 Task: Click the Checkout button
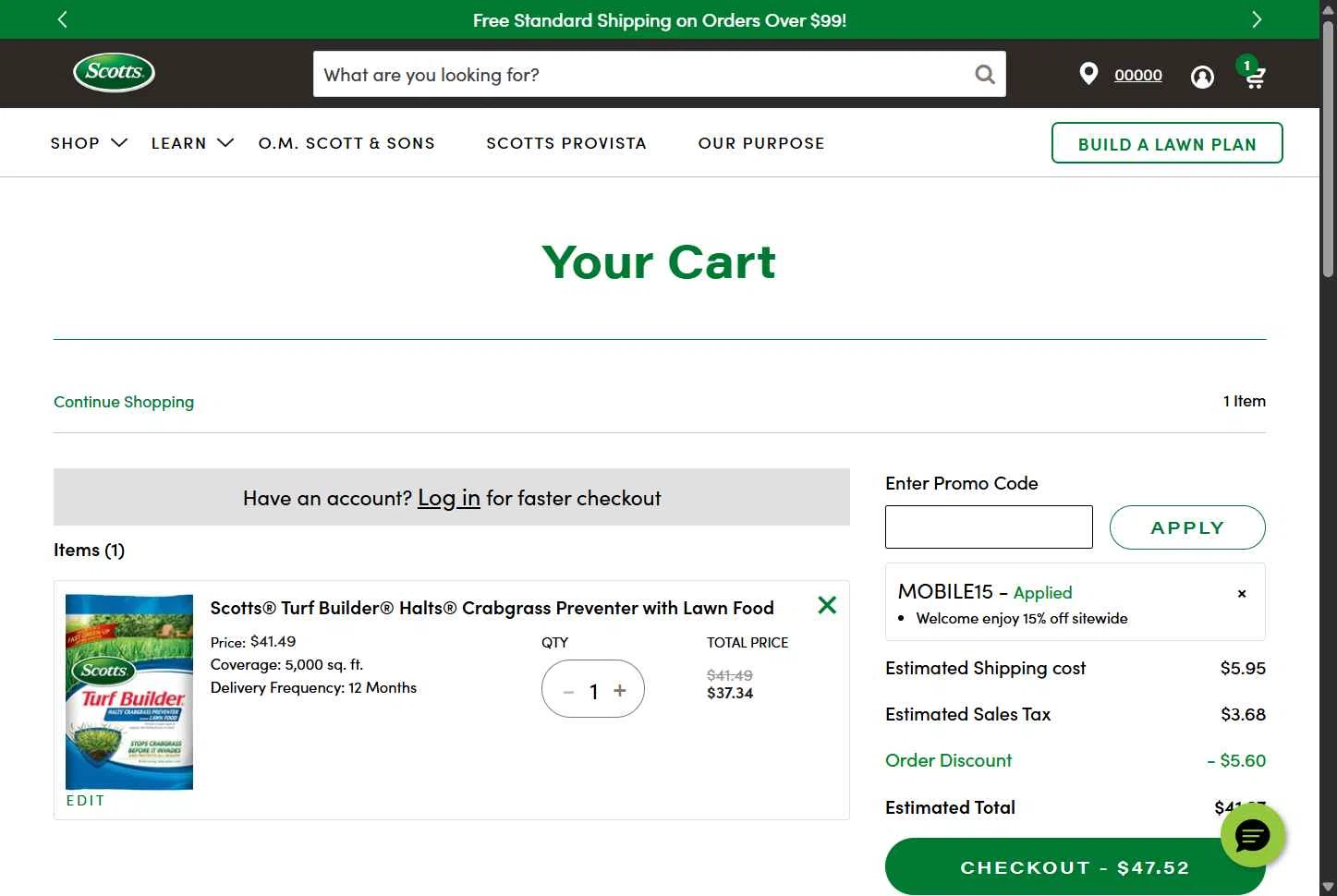(x=1075, y=867)
